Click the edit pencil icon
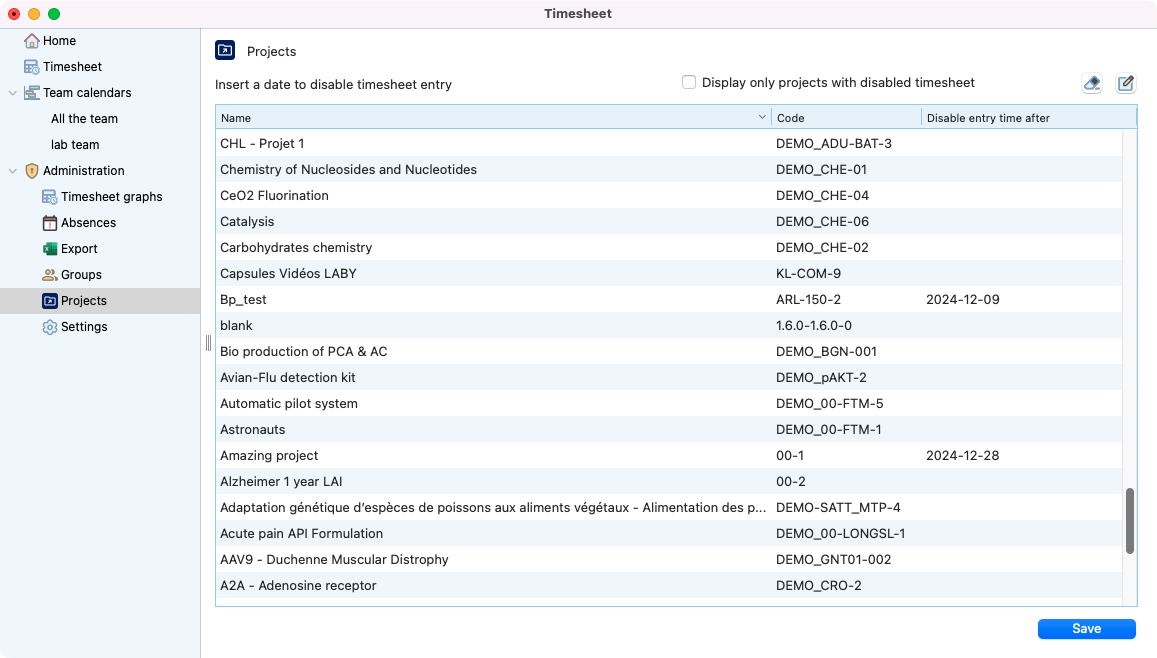This screenshot has width=1157, height=658. tap(1125, 83)
